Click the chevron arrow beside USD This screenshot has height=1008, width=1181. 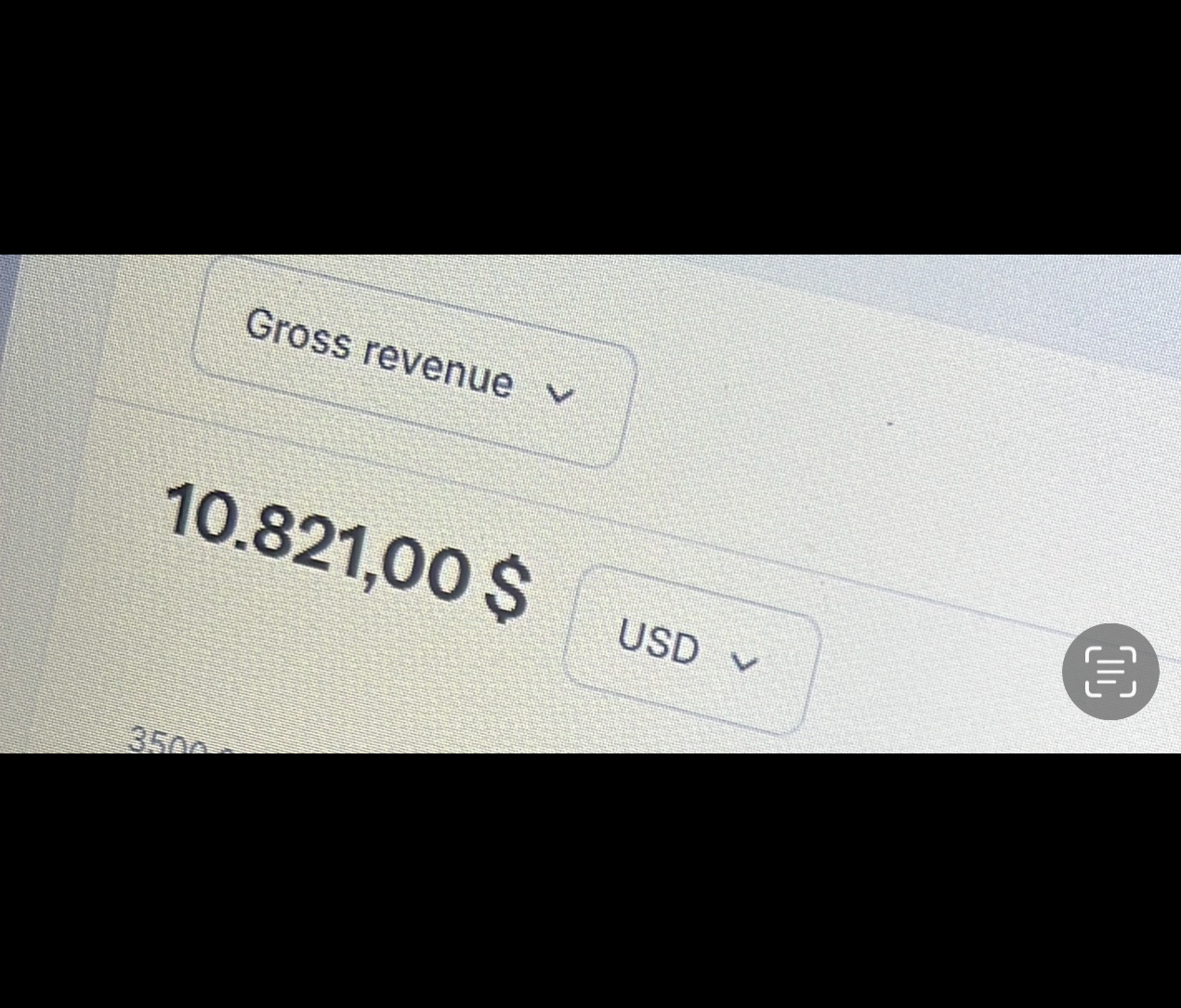(744, 662)
